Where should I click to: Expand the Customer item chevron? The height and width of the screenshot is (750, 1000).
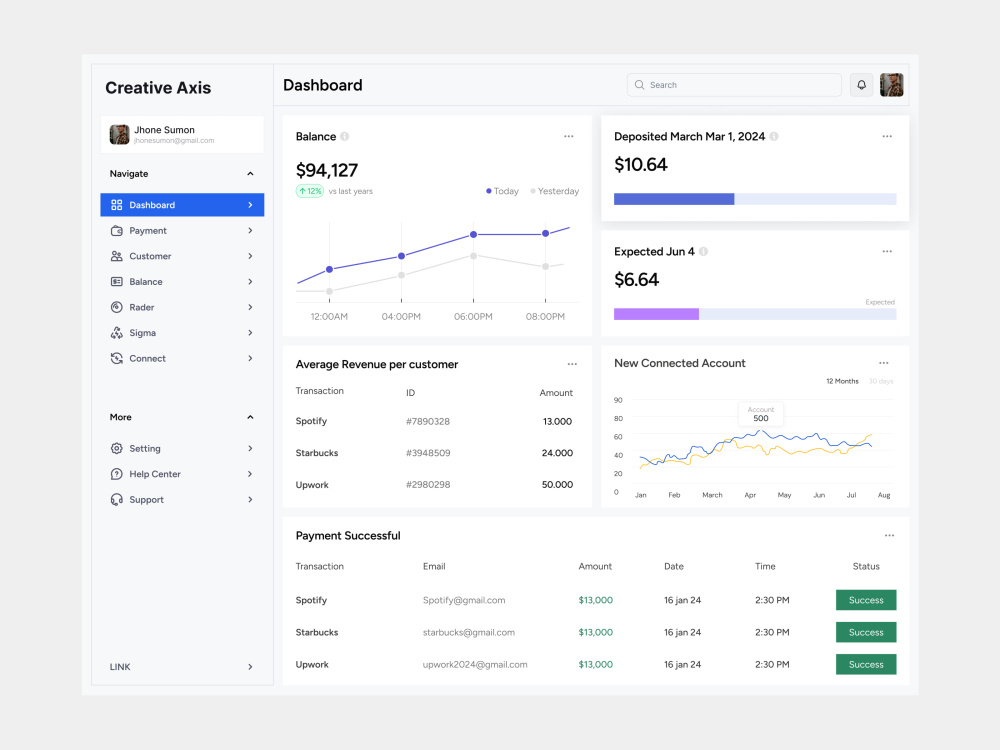251,256
